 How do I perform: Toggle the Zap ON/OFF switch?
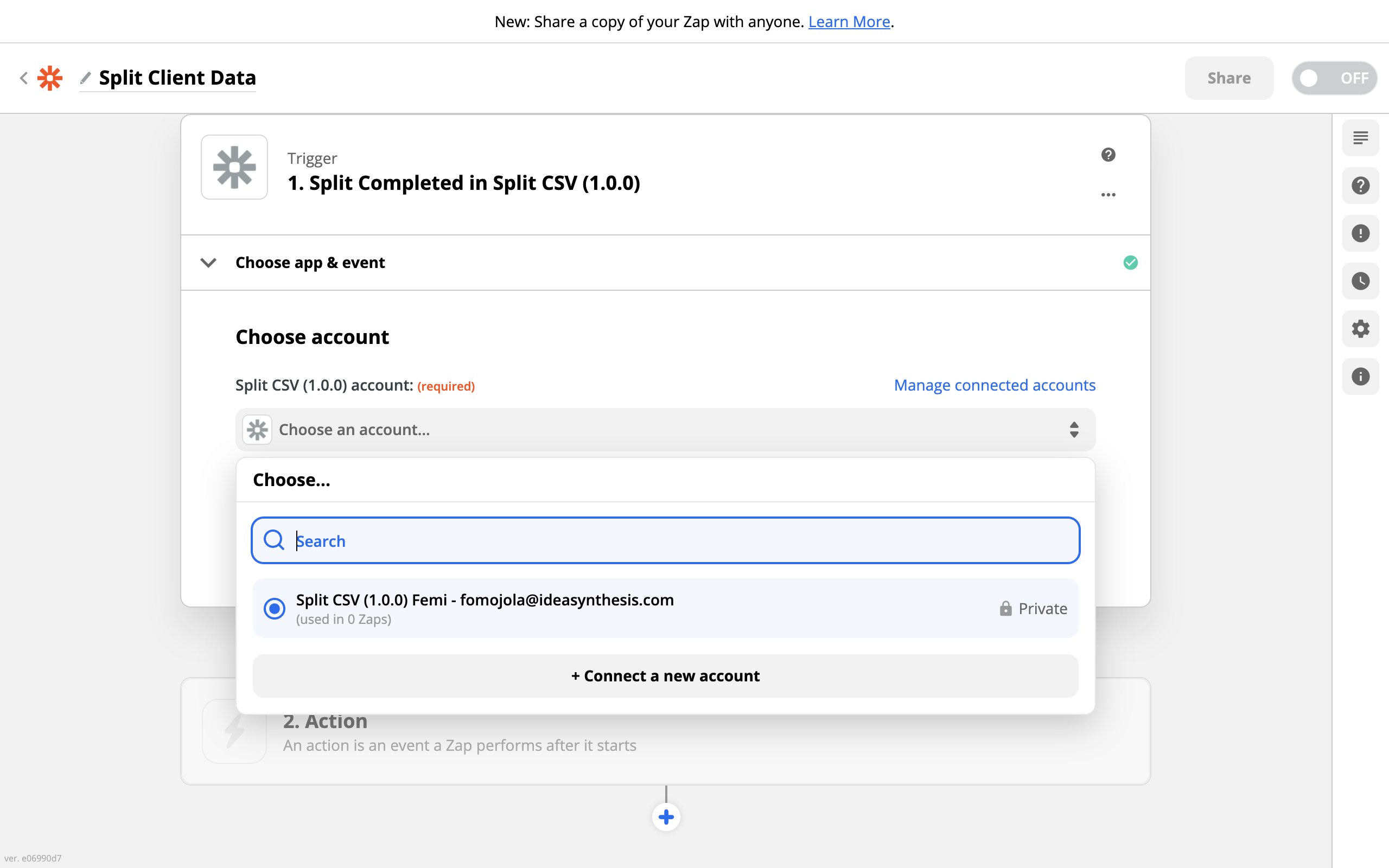coord(1334,78)
